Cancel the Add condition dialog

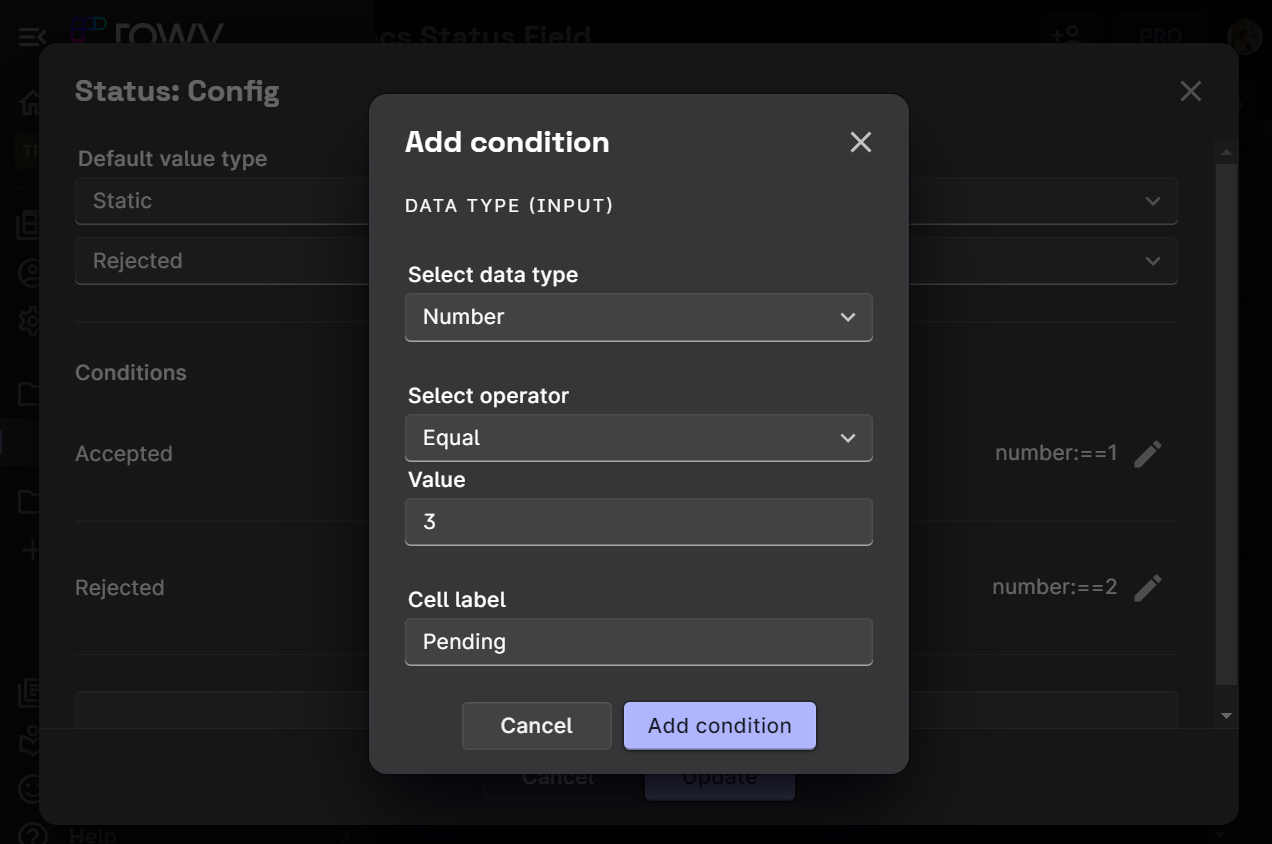tap(536, 726)
